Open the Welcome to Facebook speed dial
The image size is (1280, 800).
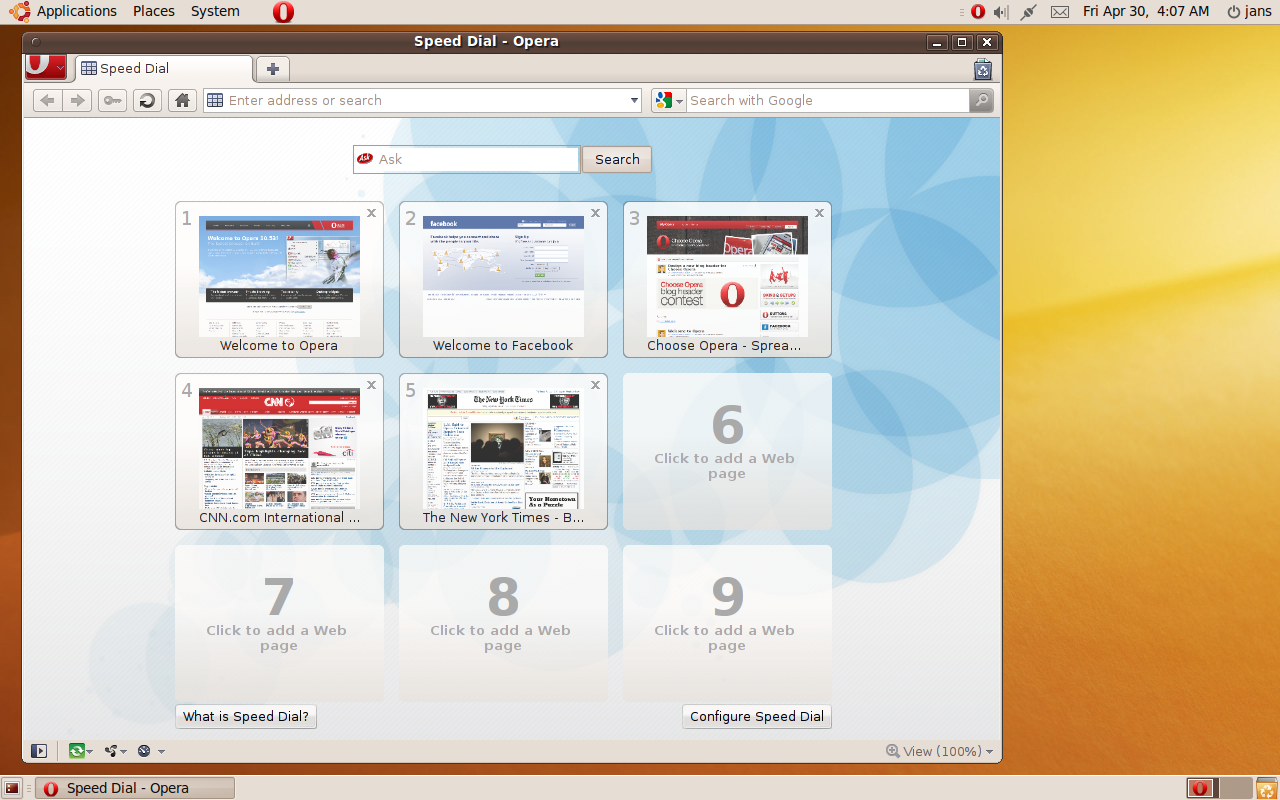(503, 279)
